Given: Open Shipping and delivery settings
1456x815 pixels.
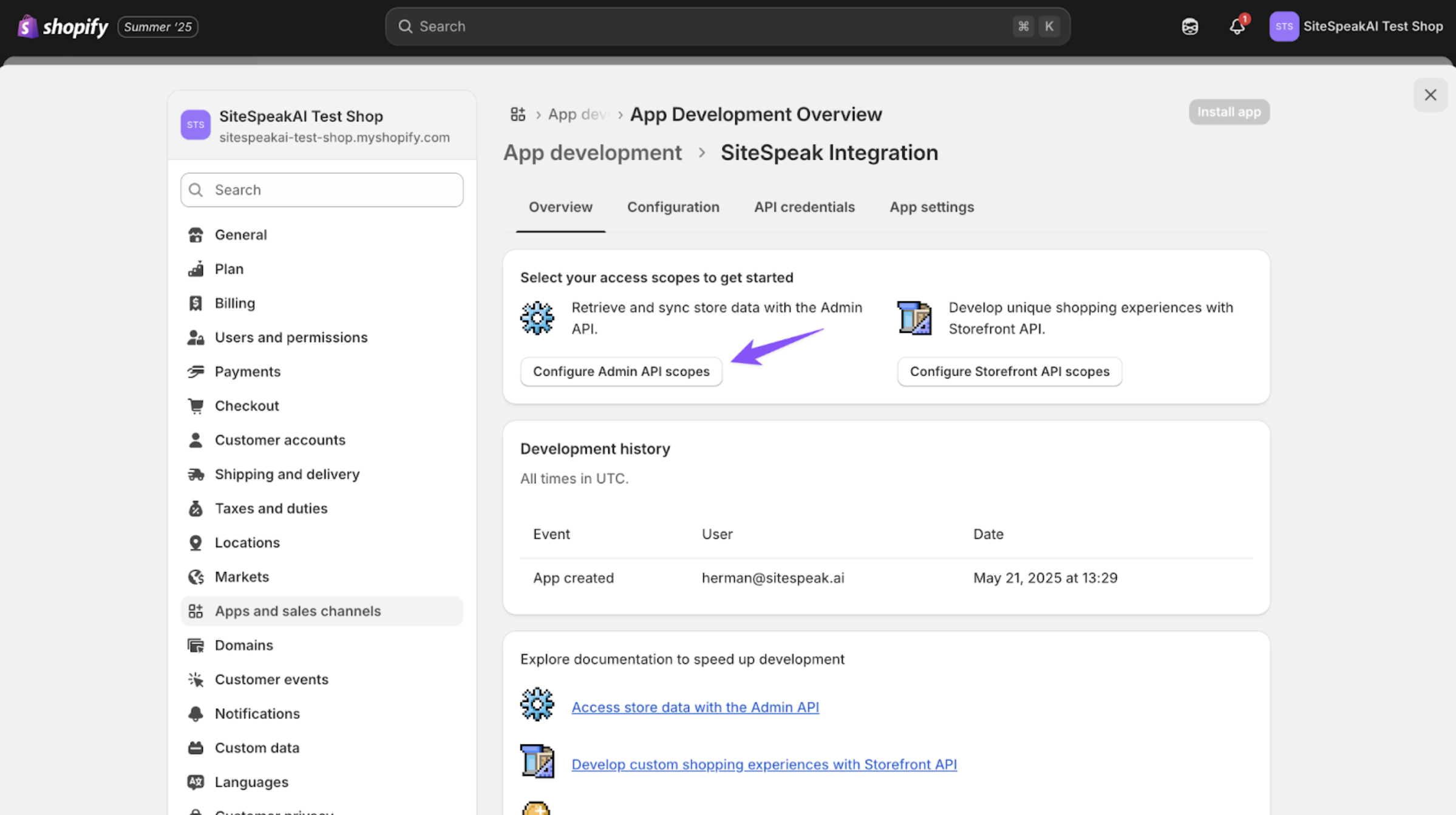Looking at the screenshot, I should pos(287,474).
